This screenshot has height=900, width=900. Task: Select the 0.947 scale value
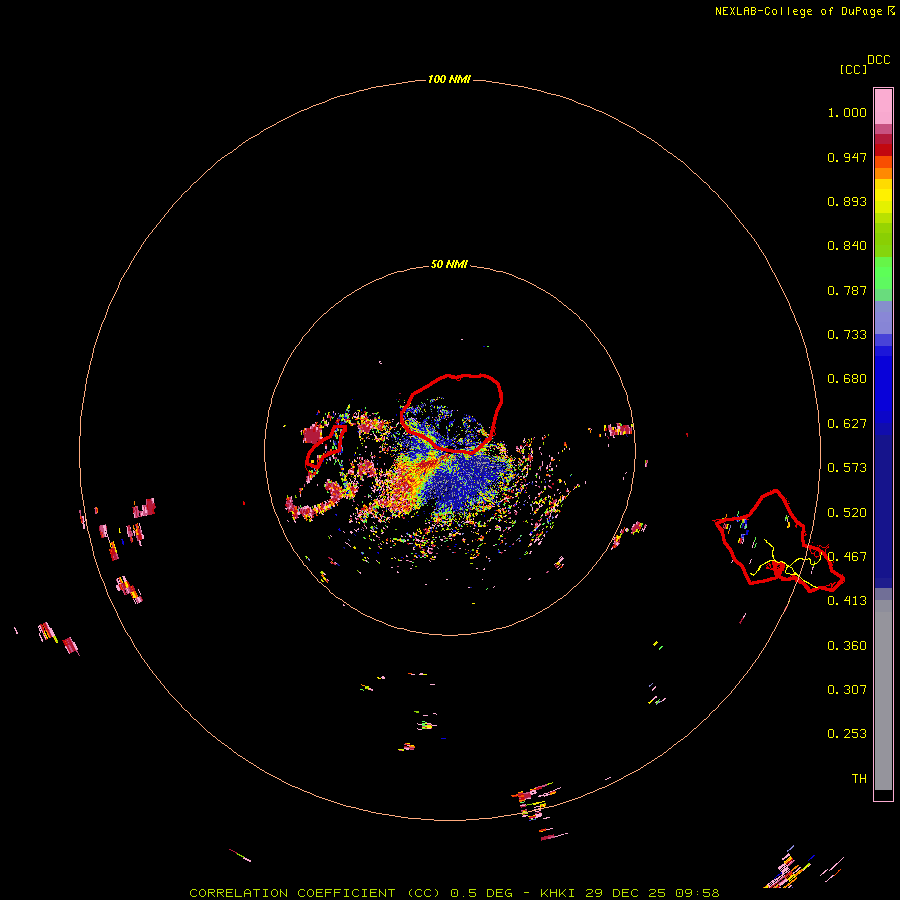click(x=847, y=157)
